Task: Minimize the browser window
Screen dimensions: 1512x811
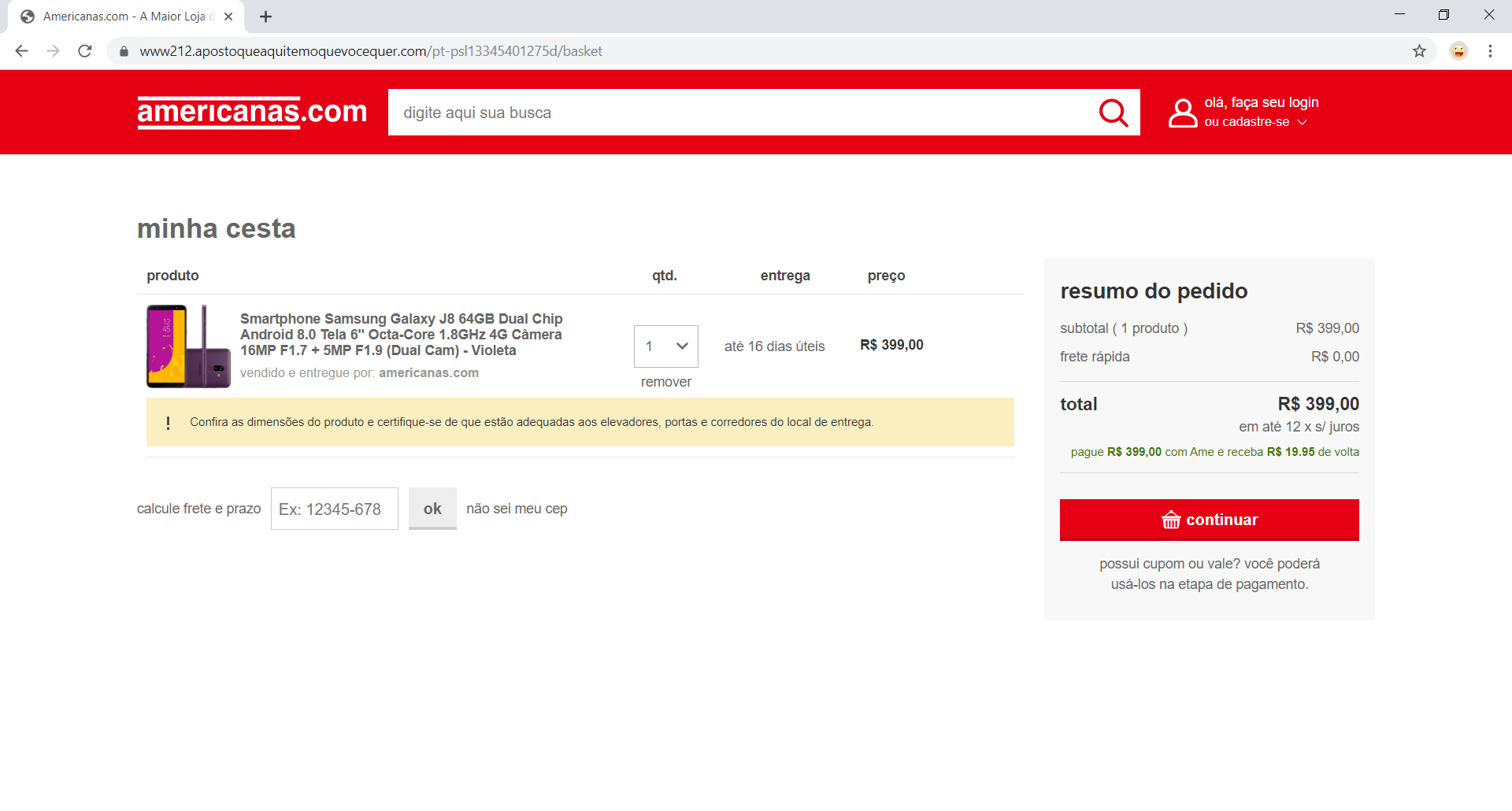Action: (1399, 14)
